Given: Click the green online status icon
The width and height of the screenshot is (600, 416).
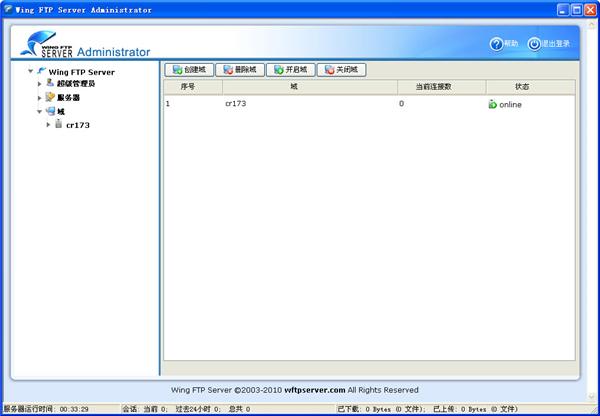Looking at the screenshot, I should click(492, 104).
